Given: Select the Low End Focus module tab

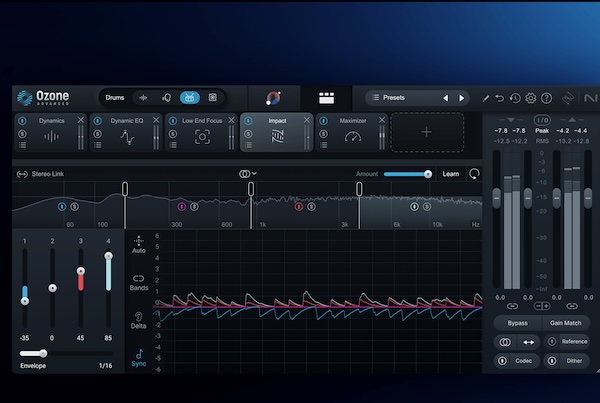Looking at the screenshot, I should coord(202,132).
